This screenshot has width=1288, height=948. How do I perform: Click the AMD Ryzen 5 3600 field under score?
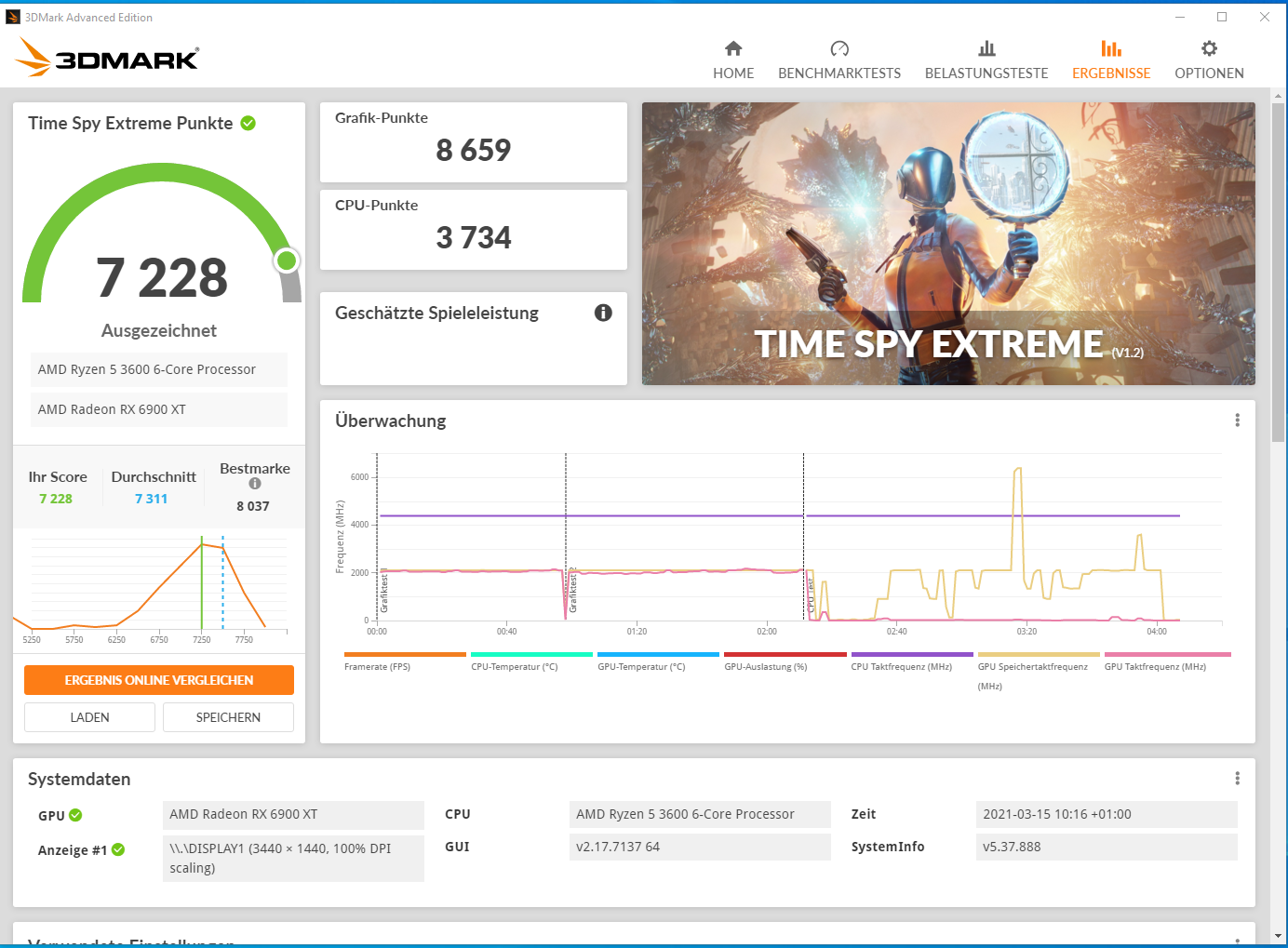coord(159,369)
